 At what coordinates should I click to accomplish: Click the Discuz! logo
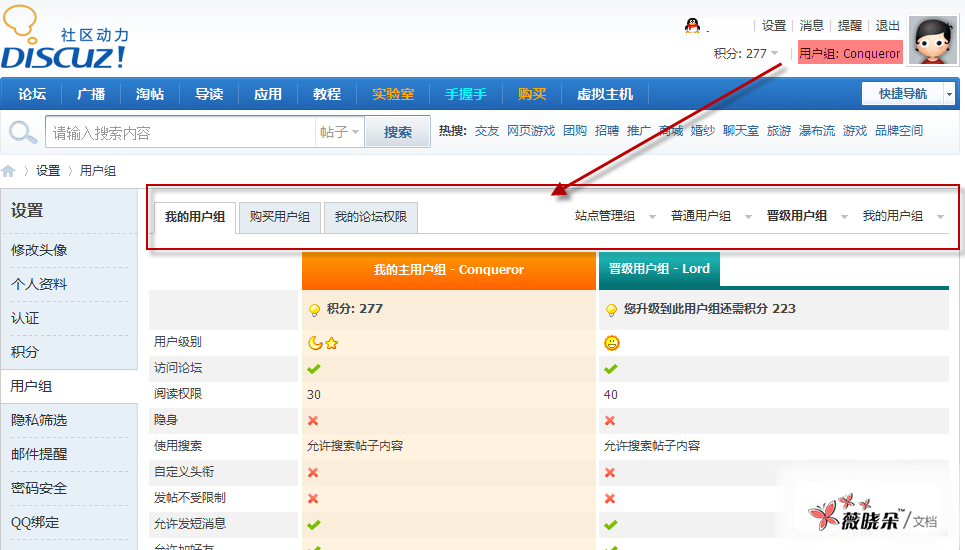(65, 40)
